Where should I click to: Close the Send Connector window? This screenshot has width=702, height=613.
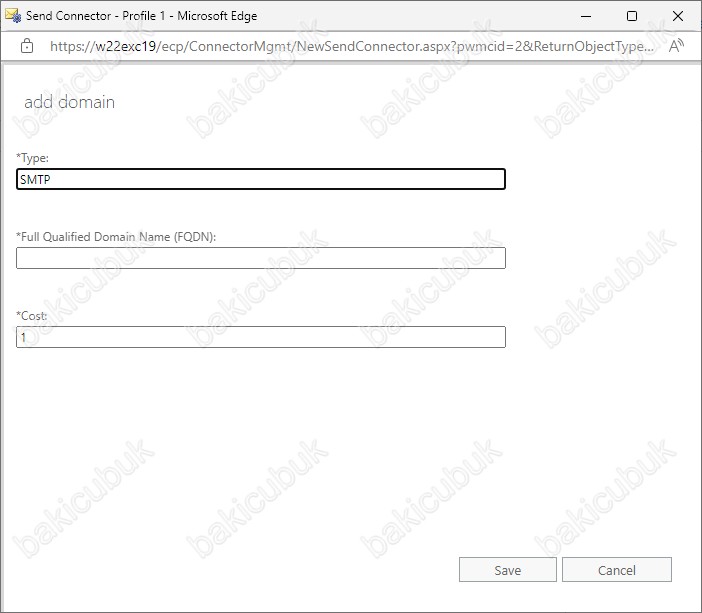coord(678,16)
